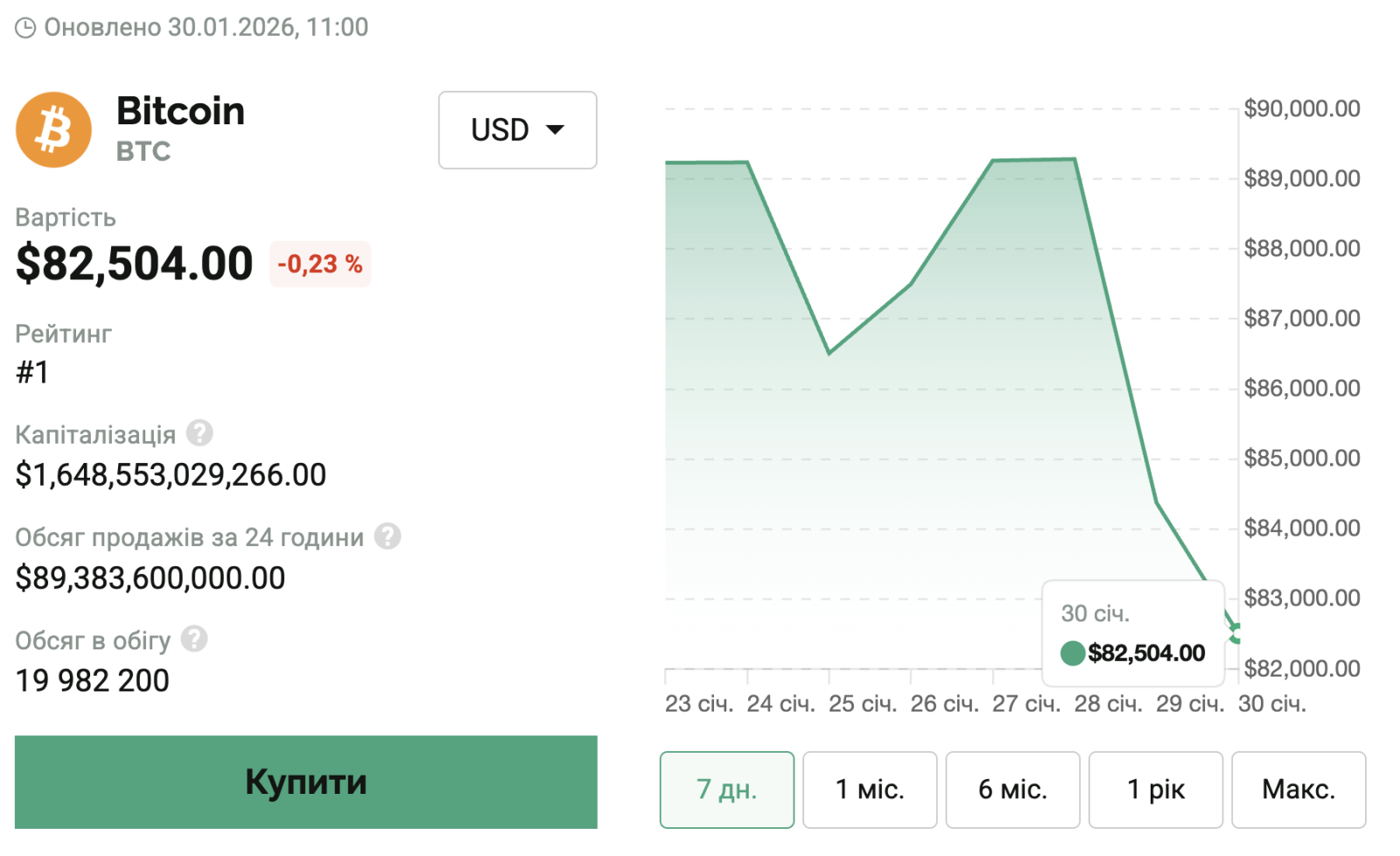
Task: Click the 30 січ. data point marker on chart
Action: pos(1236,632)
